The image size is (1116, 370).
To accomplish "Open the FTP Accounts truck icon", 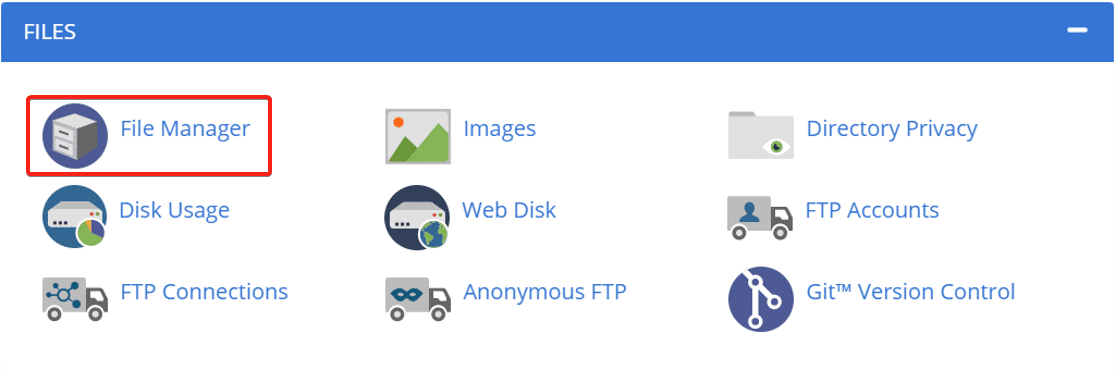I will click(759, 216).
